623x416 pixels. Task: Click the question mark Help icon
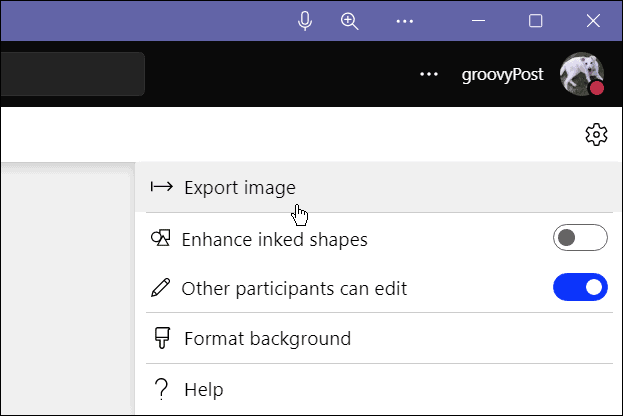click(160, 389)
